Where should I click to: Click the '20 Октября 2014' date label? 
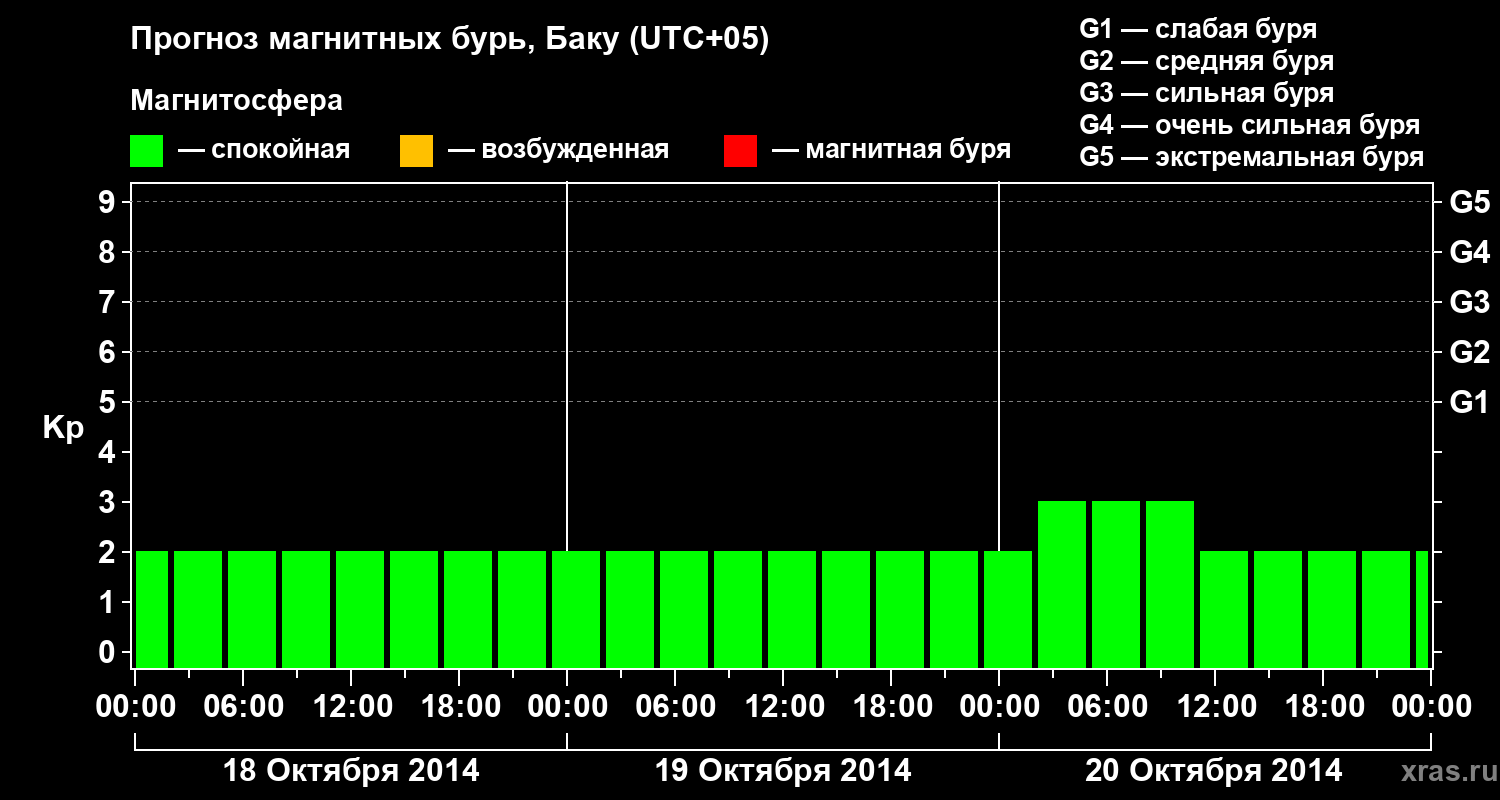tap(1214, 771)
